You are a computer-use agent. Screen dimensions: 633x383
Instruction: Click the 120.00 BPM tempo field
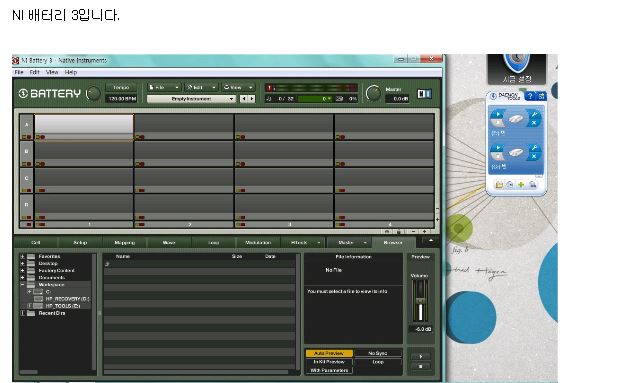coord(121,99)
